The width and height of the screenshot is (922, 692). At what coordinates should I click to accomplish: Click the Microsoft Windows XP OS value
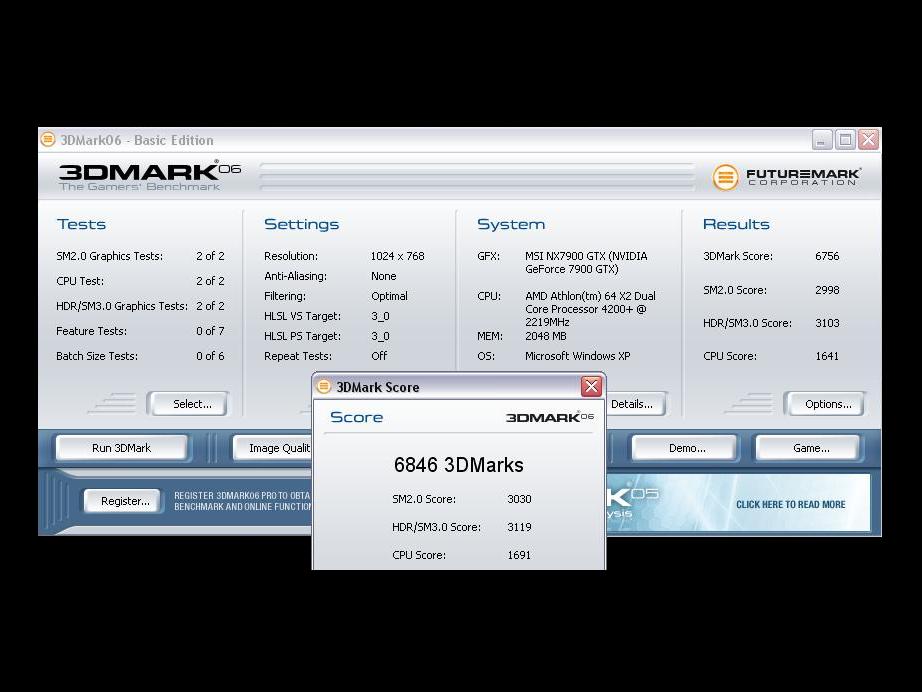(x=577, y=356)
